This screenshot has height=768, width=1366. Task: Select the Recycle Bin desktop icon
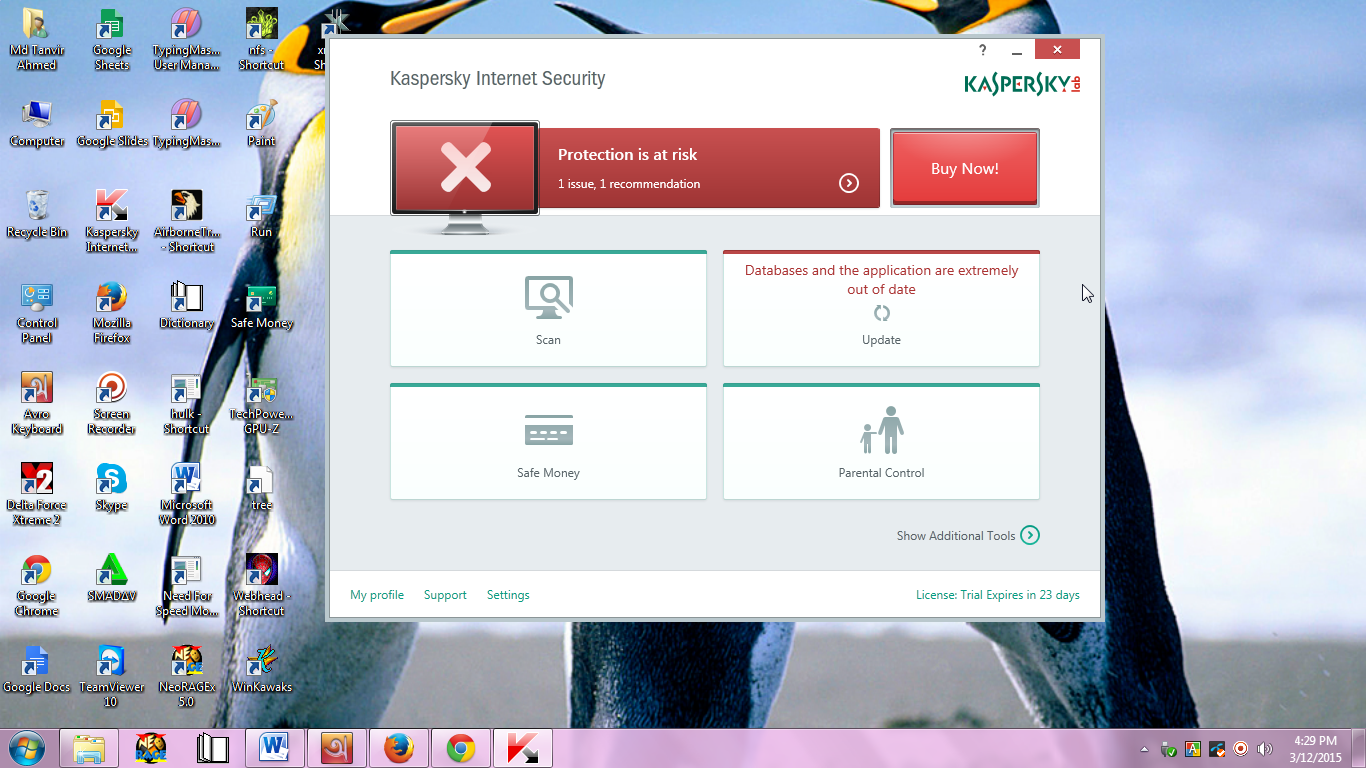click(x=37, y=213)
